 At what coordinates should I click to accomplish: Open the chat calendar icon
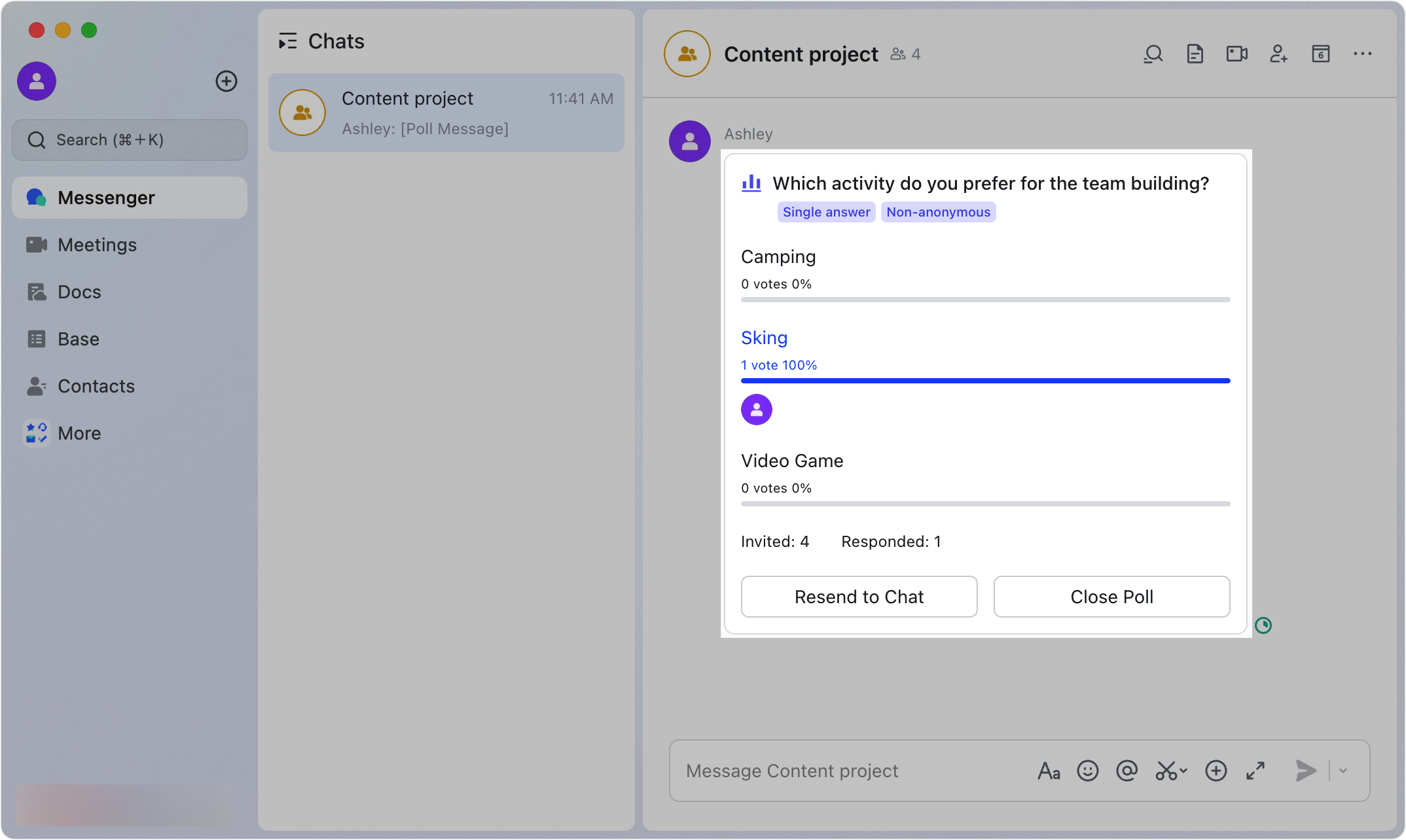[x=1320, y=54]
